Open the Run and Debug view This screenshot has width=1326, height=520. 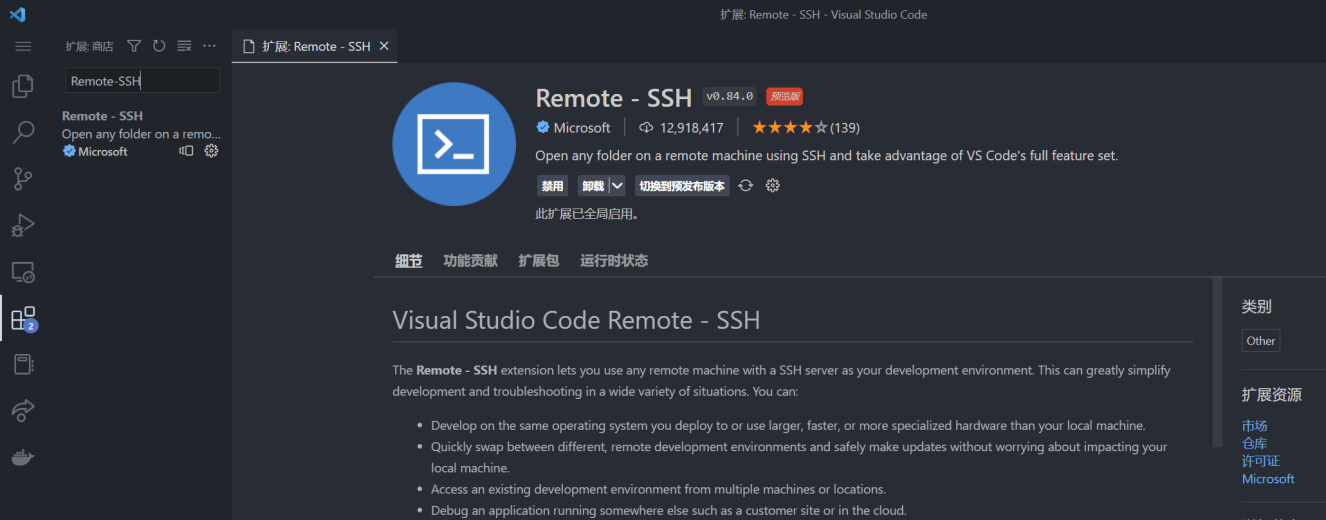pyautogui.click(x=23, y=226)
